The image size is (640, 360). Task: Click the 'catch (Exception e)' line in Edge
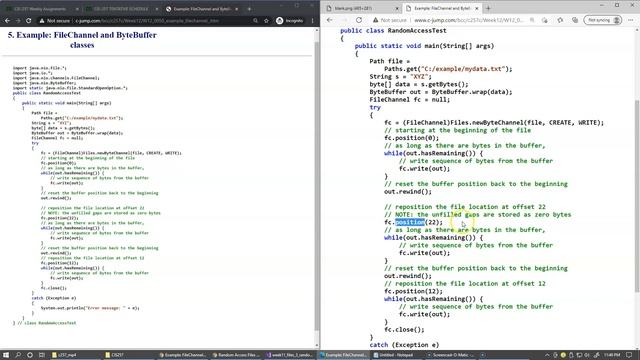[x=404, y=345]
